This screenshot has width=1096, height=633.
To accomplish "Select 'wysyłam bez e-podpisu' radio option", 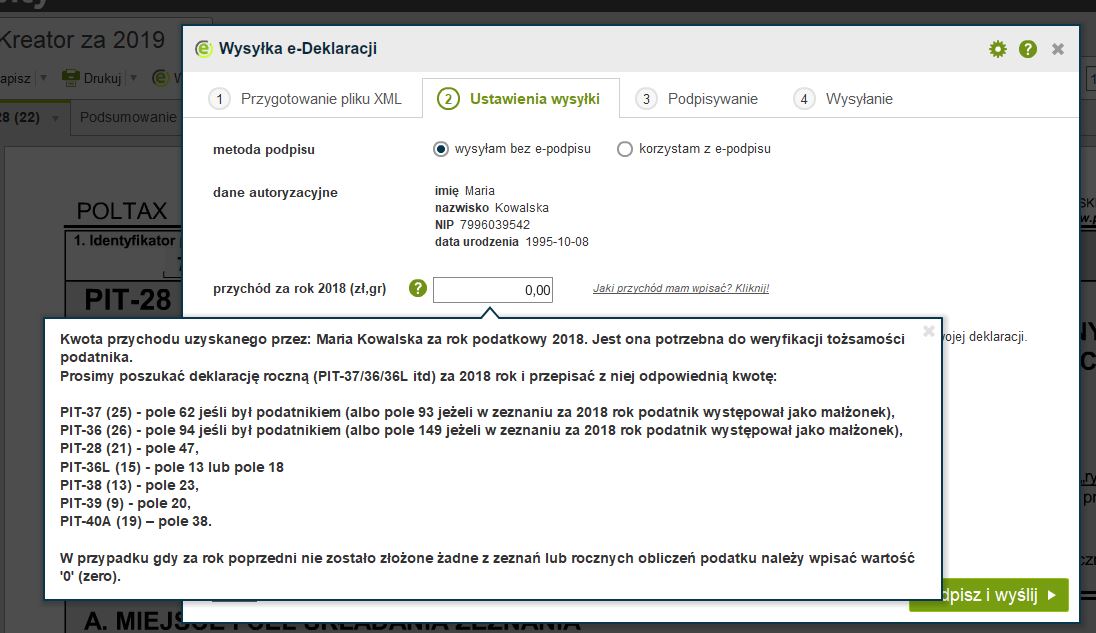I will [441, 149].
